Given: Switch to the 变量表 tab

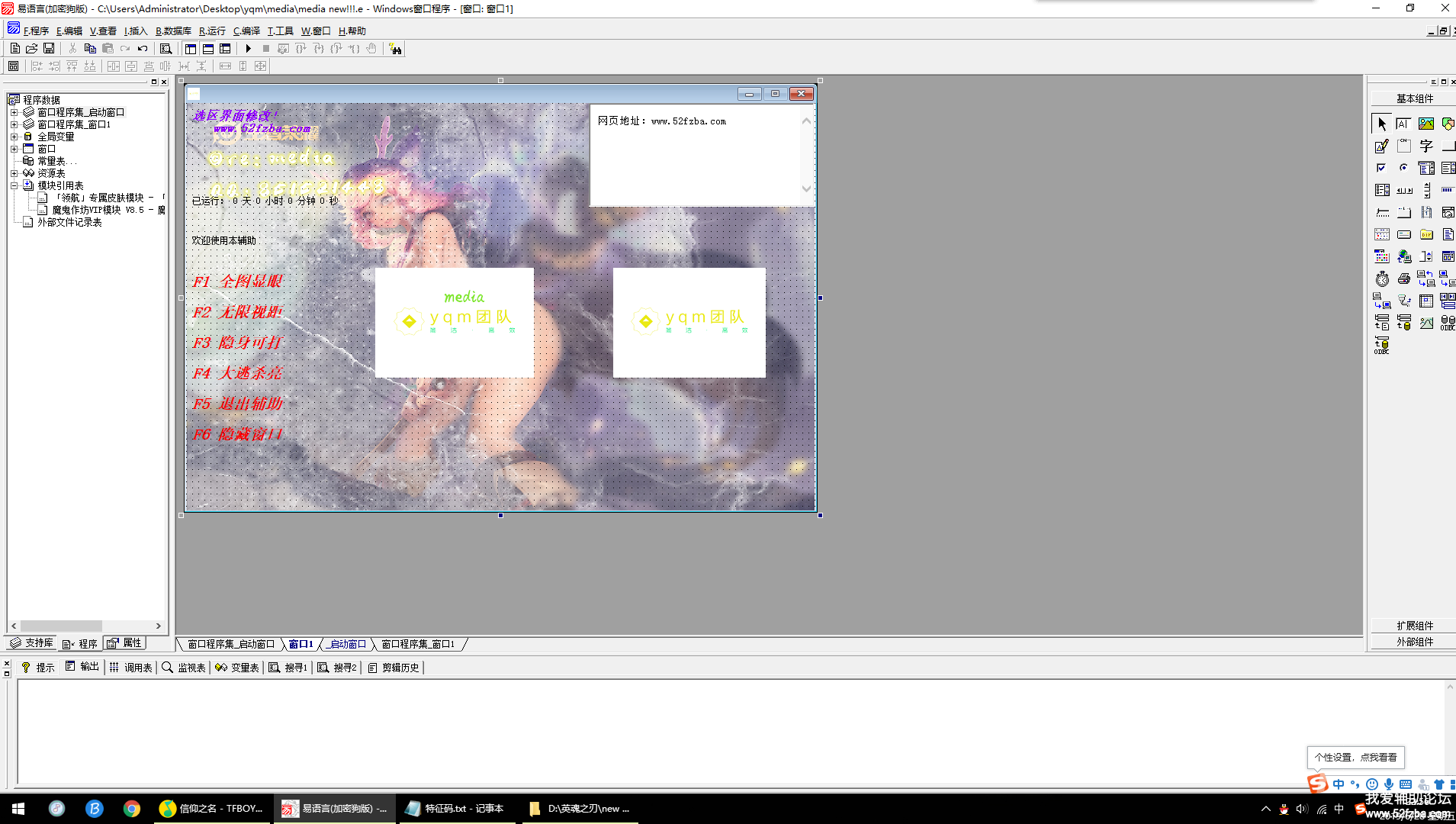Looking at the screenshot, I should tap(237, 668).
